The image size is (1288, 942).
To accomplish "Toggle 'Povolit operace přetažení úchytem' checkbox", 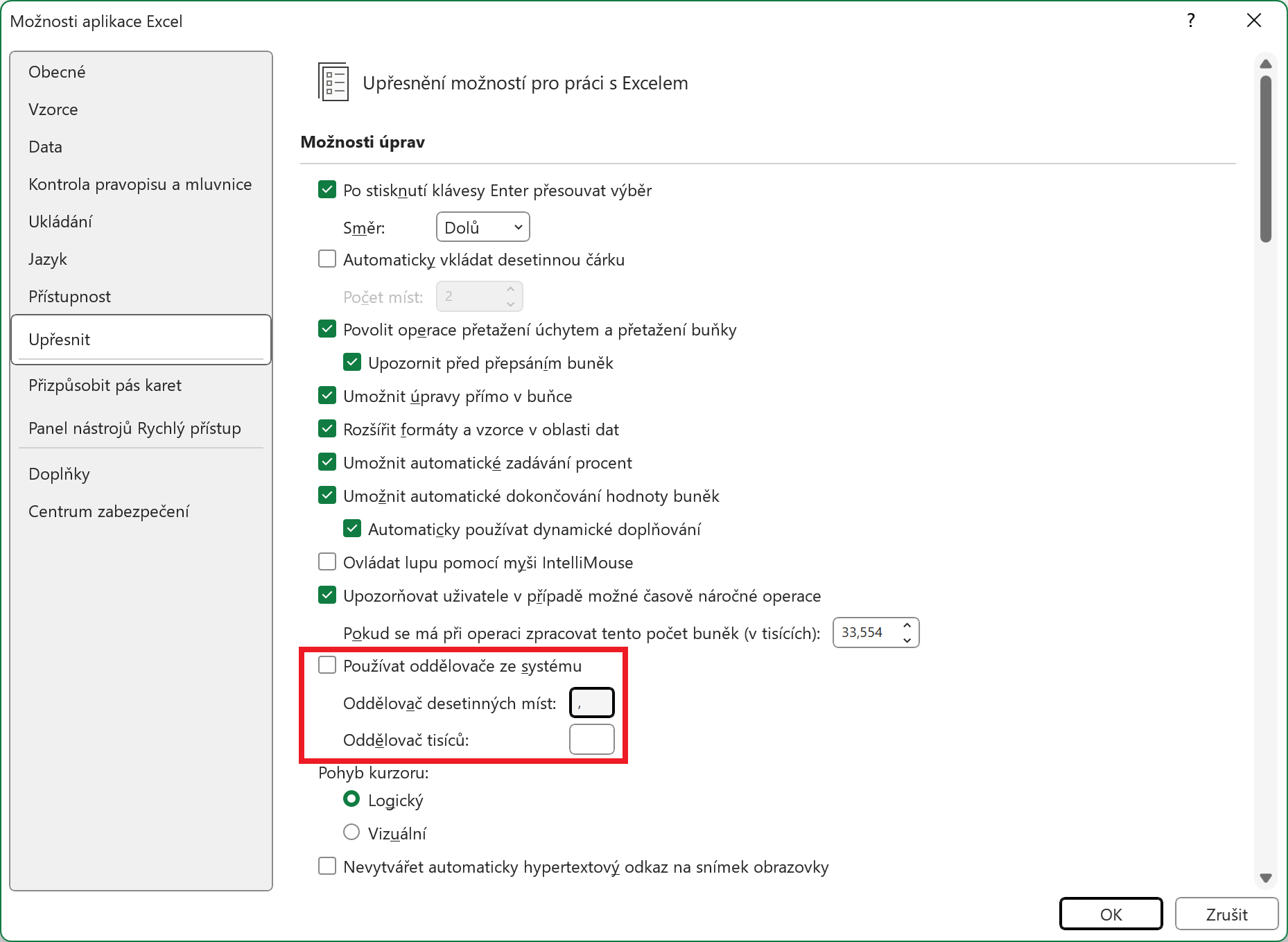I will point(327,329).
